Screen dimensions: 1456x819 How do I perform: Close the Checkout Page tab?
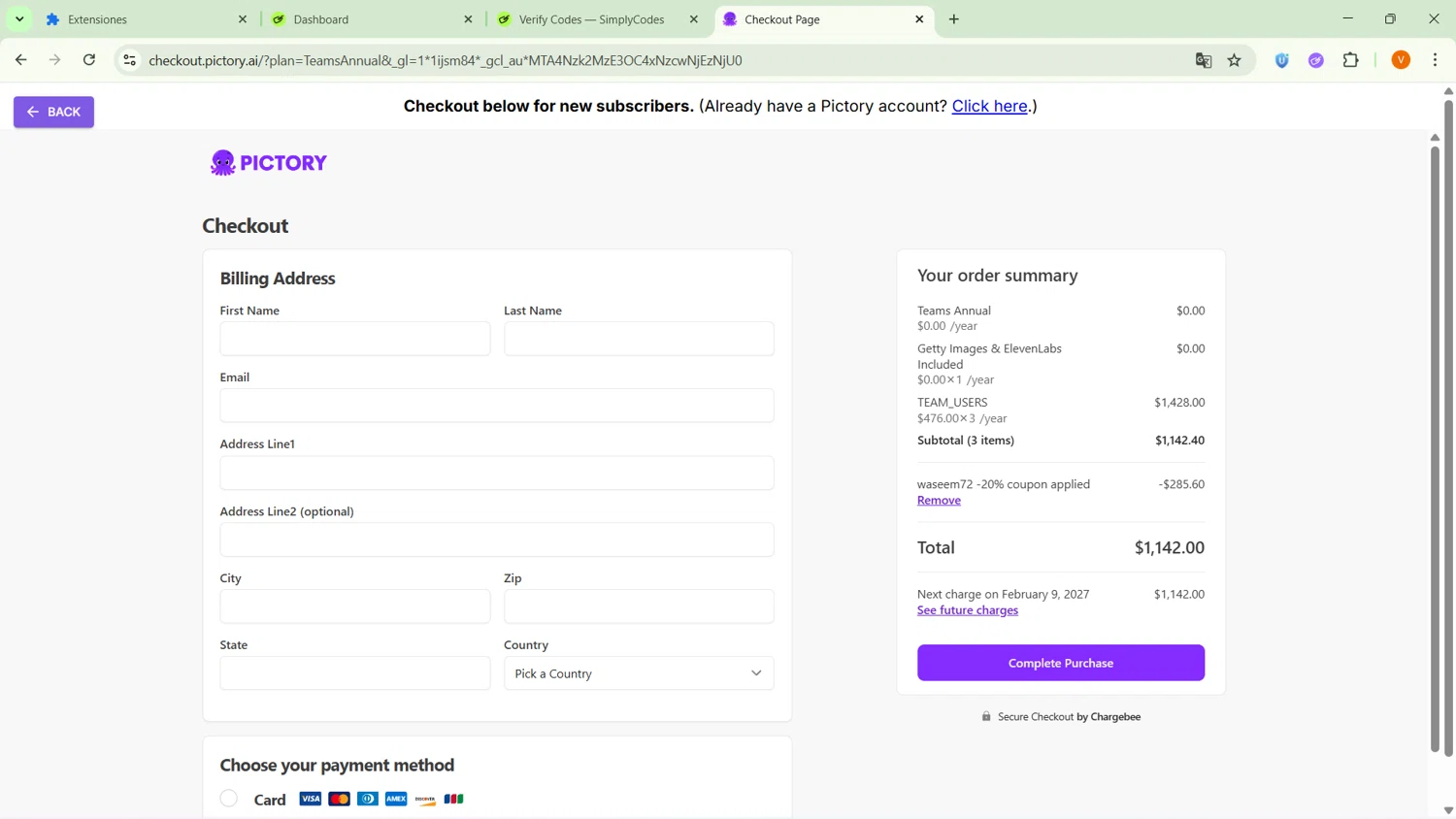click(x=919, y=19)
